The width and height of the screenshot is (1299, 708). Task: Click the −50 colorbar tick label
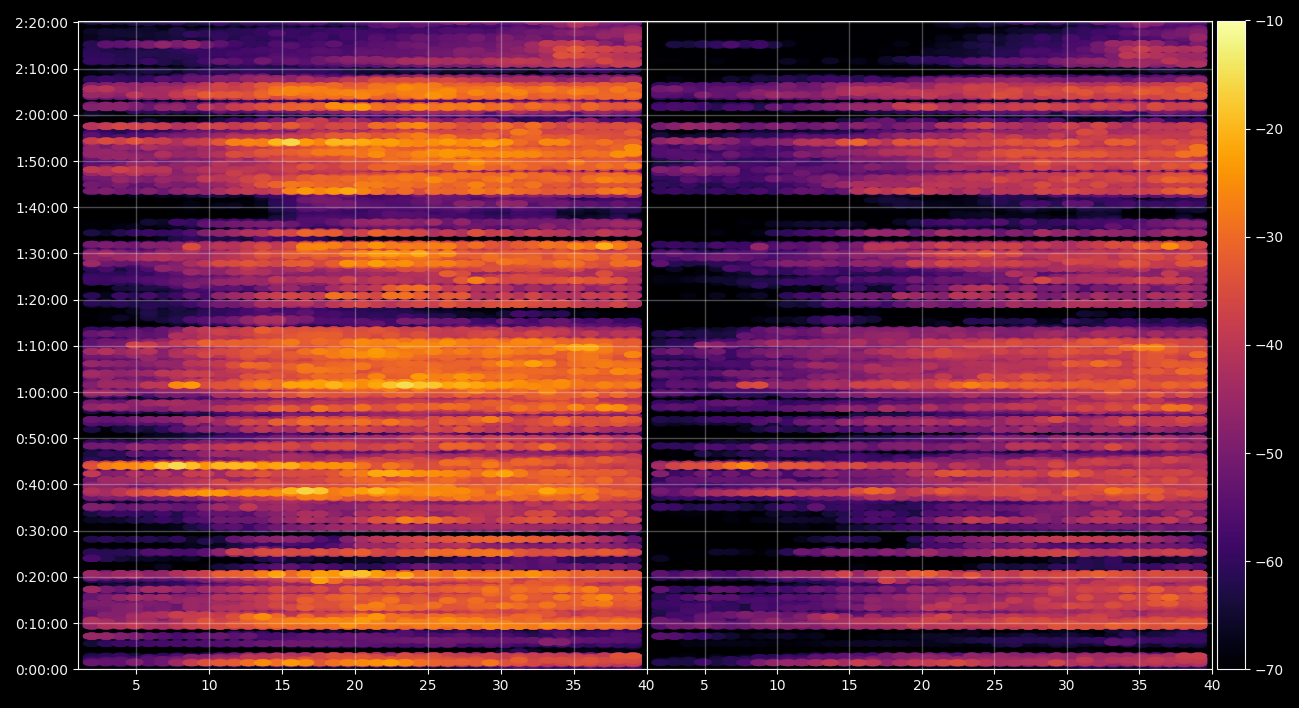1269,454
